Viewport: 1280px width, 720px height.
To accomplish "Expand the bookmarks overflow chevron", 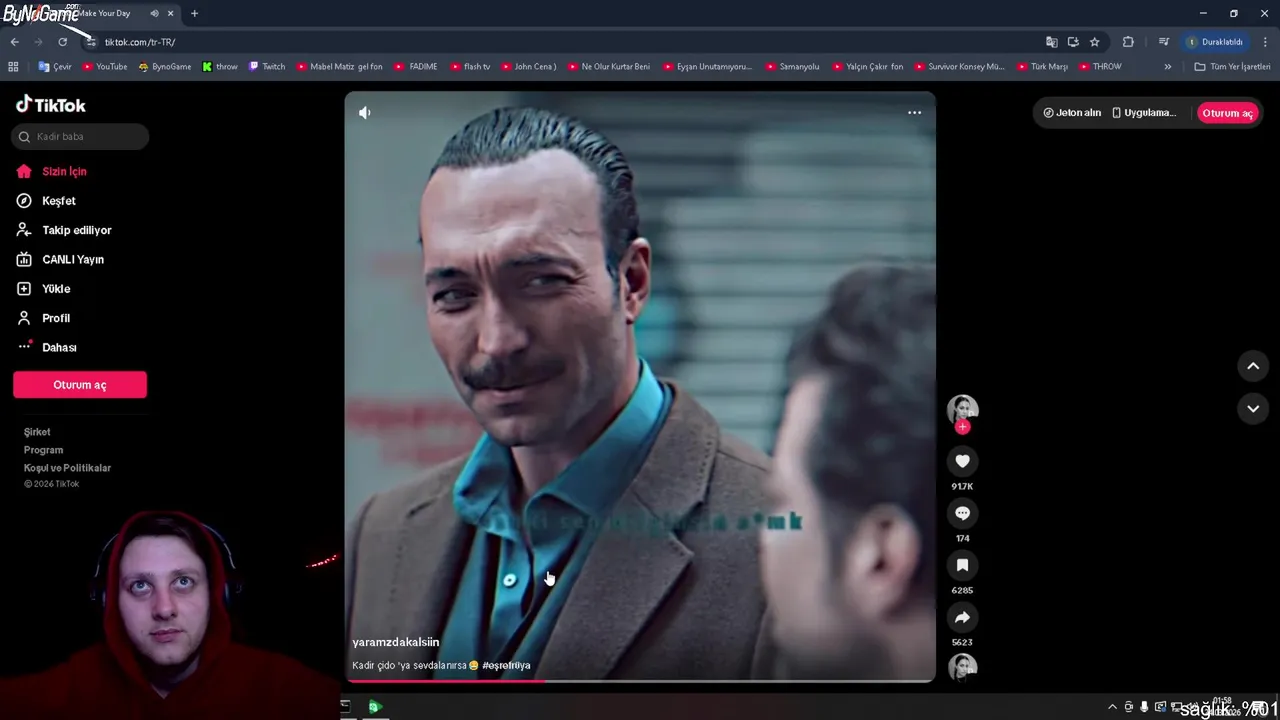I will (1167, 67).
